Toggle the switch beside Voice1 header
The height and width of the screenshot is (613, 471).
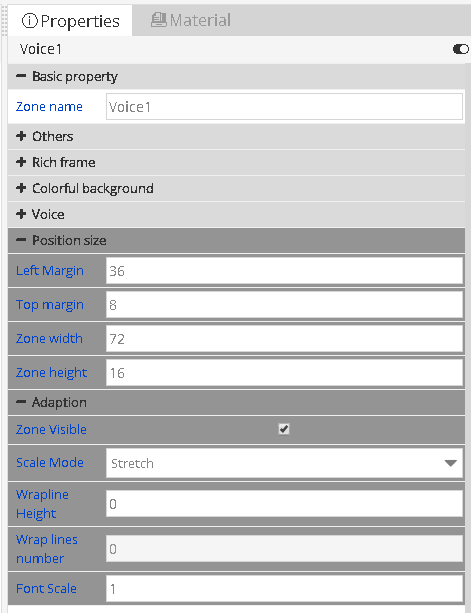(x=460, y=49)
